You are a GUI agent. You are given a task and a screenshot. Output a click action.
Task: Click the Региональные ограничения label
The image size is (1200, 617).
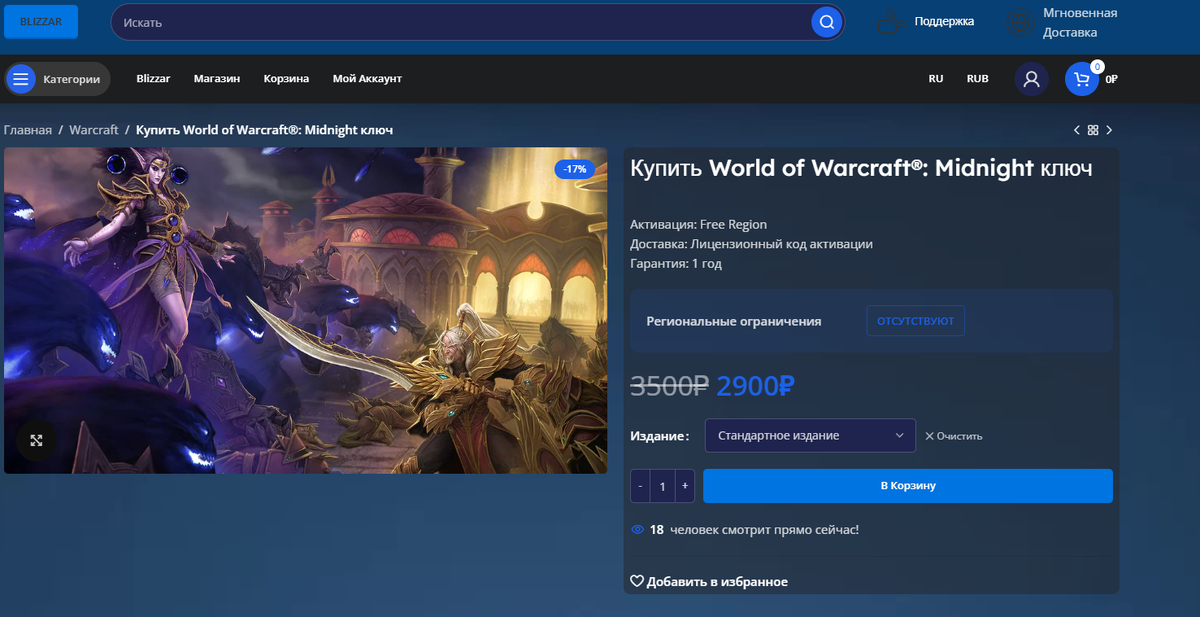[x=734, y=321]
